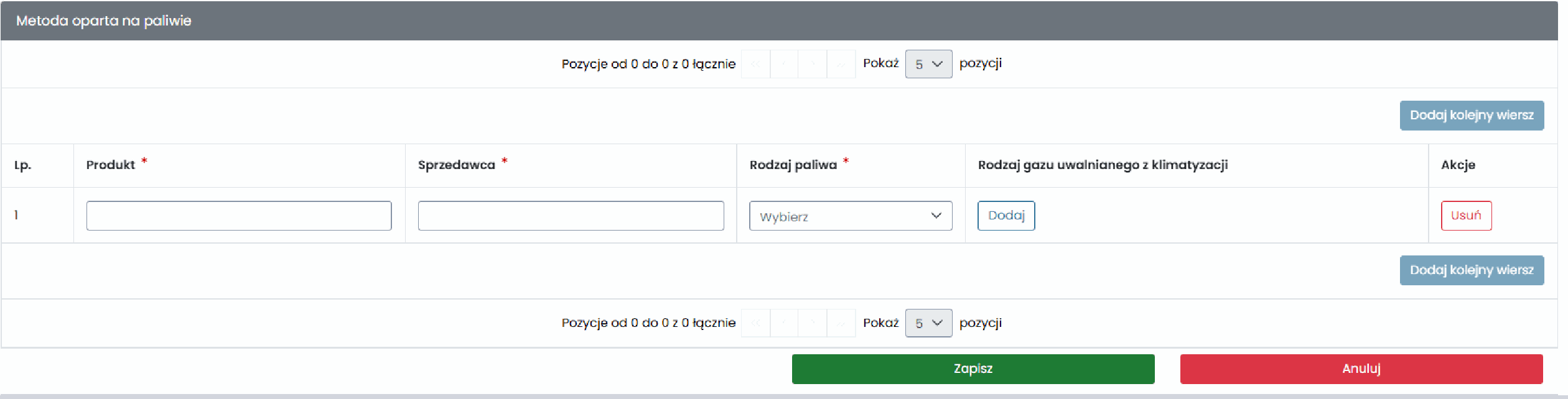Cancel using the red Anuluj button

[1361, 369]
